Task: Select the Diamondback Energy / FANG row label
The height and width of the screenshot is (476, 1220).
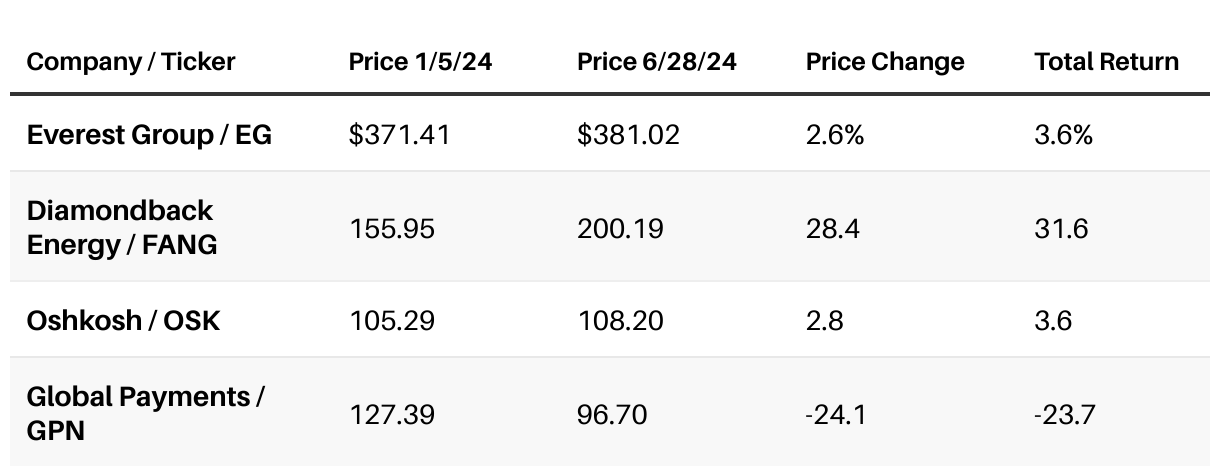Action: pos(121,227)
